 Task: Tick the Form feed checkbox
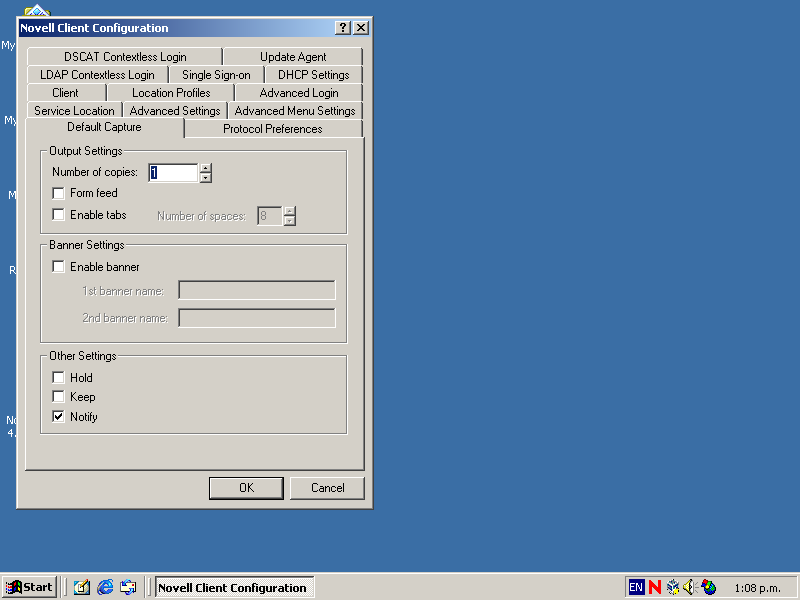point(59,193)
